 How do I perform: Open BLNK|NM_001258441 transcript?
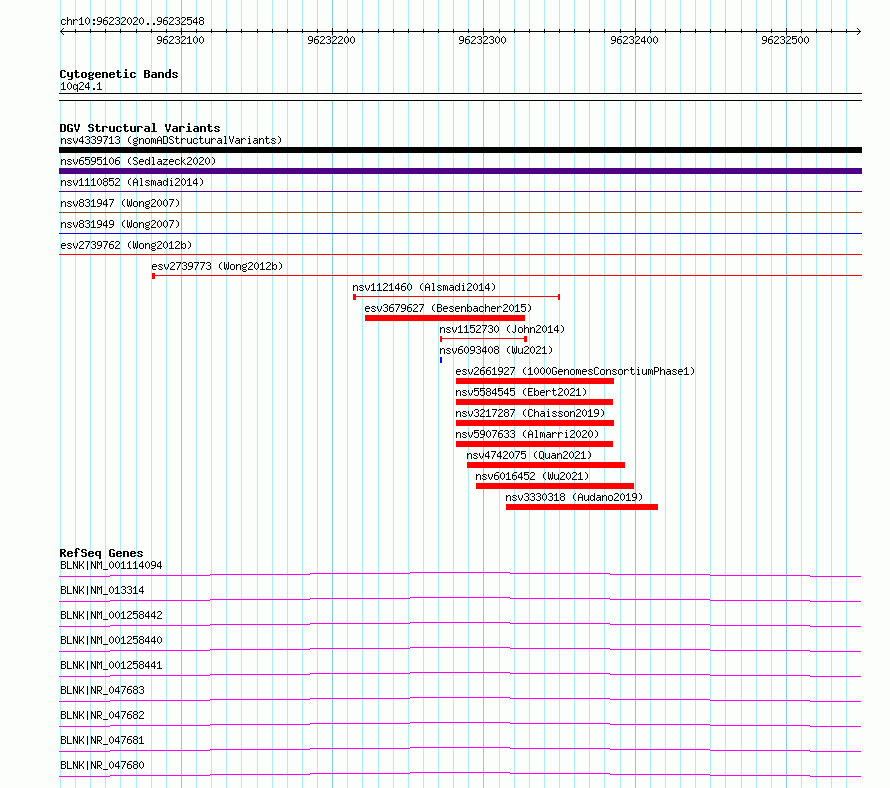[111, 665]
